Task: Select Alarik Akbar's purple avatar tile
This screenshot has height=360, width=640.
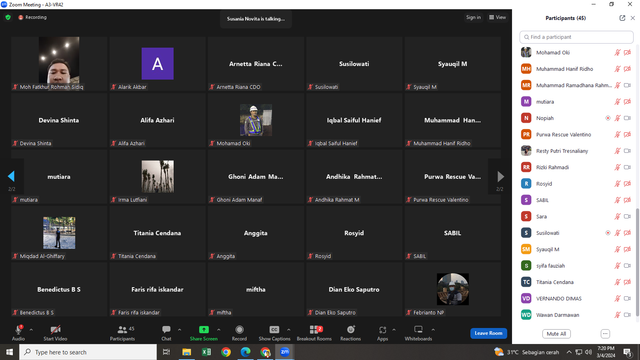Action: 158,64
